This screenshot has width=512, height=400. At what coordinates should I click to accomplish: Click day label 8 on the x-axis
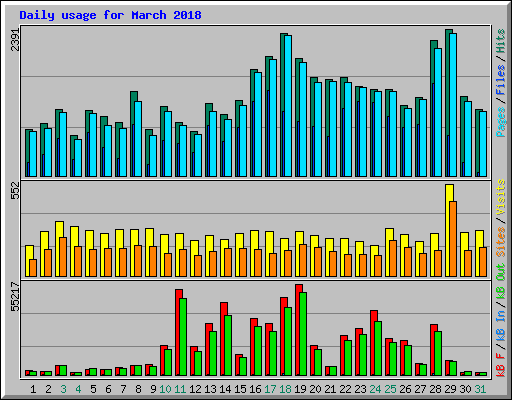(138, 389)
